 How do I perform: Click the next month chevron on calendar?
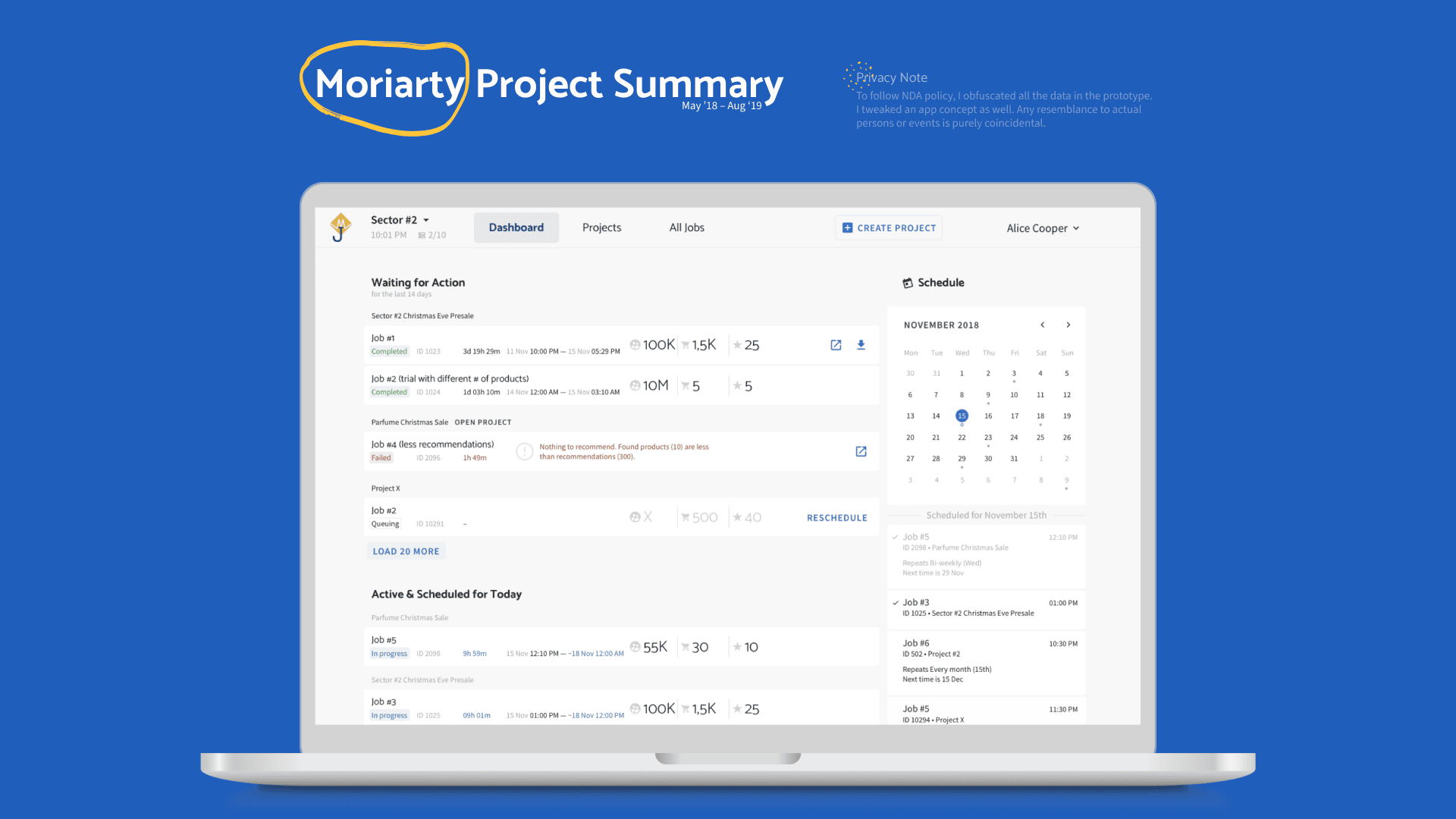point(1069,324)
